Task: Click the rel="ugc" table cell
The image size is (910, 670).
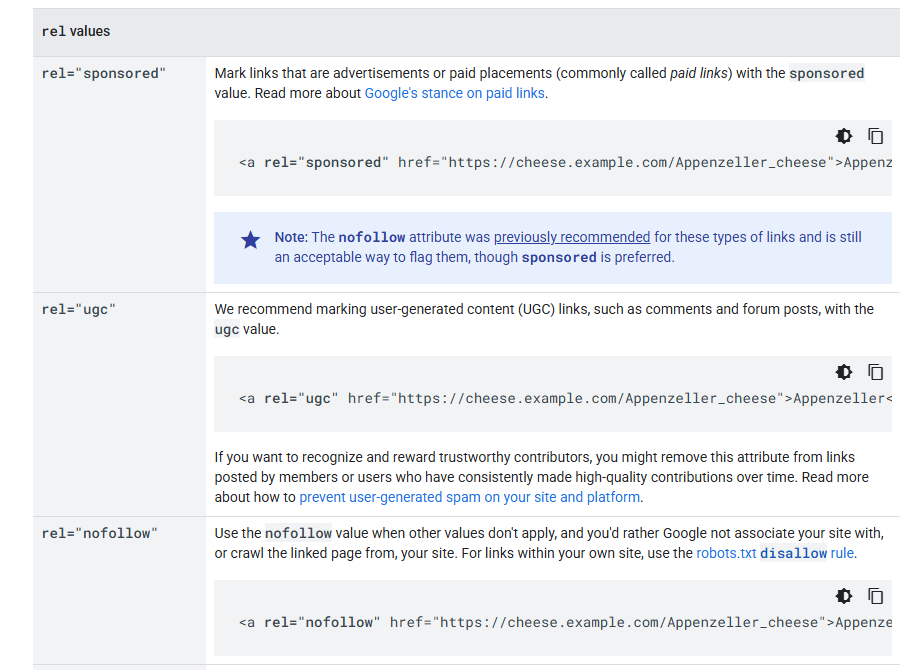Action: coord(120,405)
